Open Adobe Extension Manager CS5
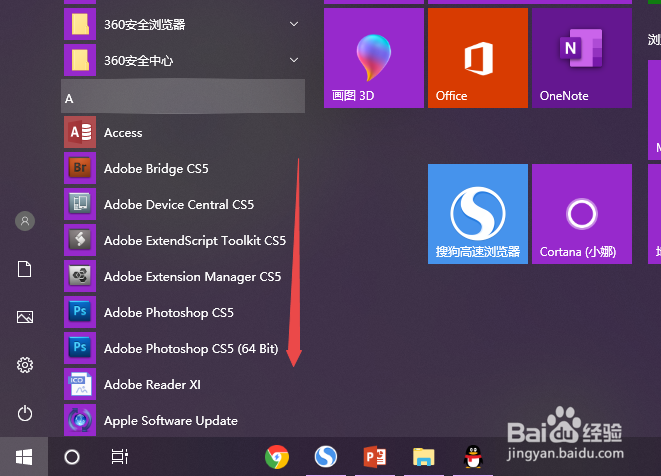Image resolution: width=661 pixels, height=476 pixels. [x=183, y=277]
